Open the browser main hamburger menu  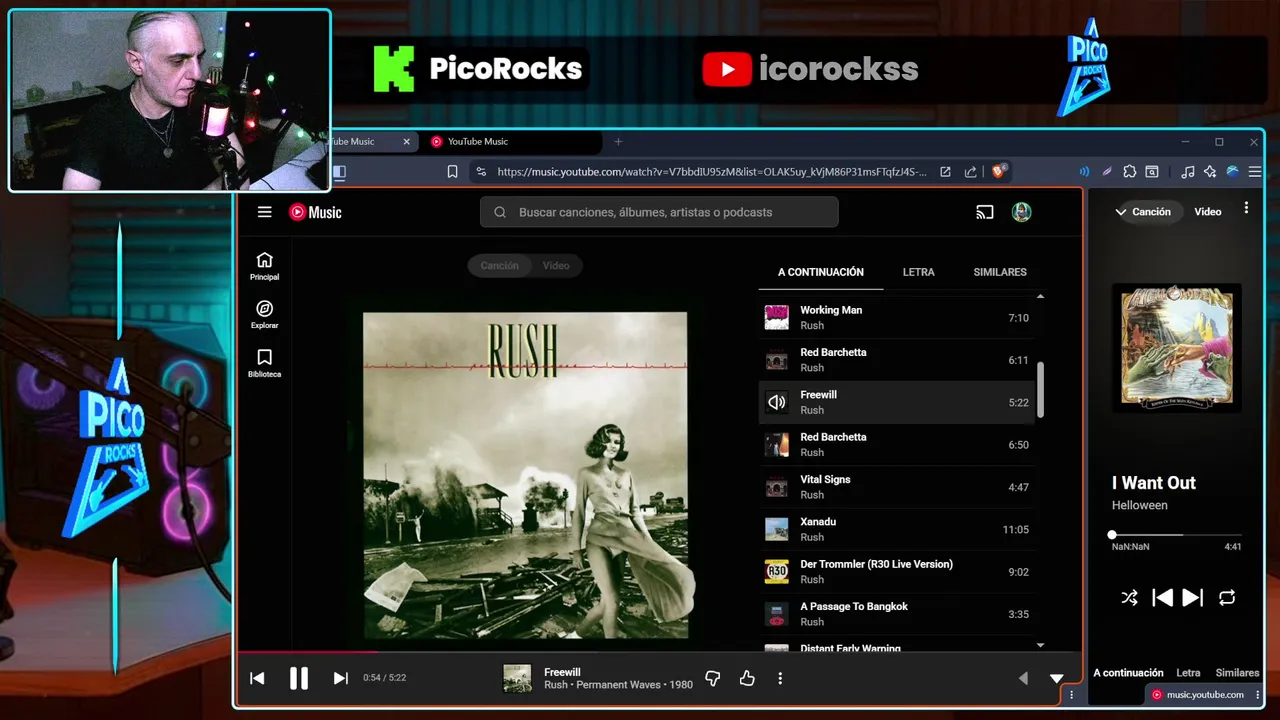(1255, 172)
